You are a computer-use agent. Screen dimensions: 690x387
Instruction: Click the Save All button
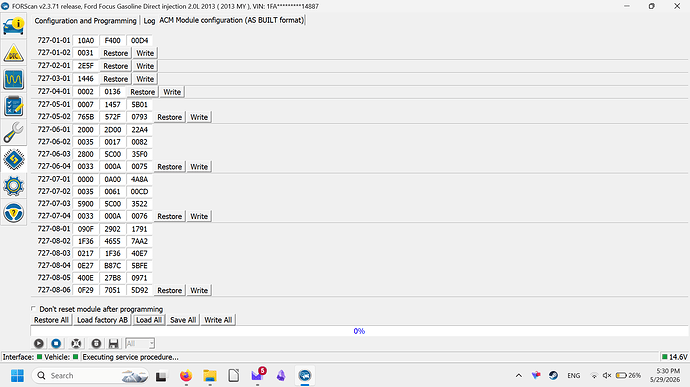click(x=183, y=320)
